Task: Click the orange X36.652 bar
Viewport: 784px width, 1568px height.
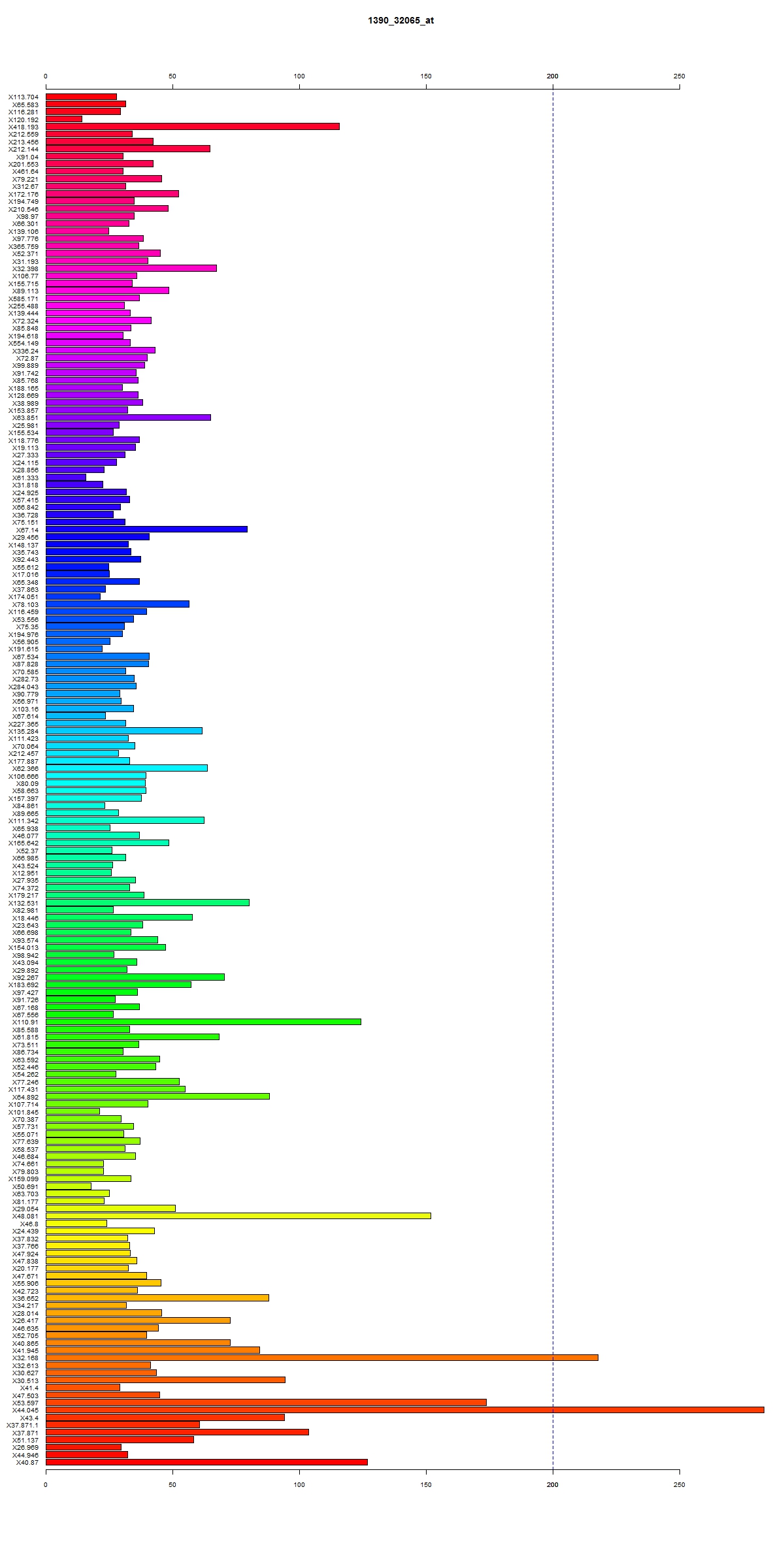Action: 157,1298
